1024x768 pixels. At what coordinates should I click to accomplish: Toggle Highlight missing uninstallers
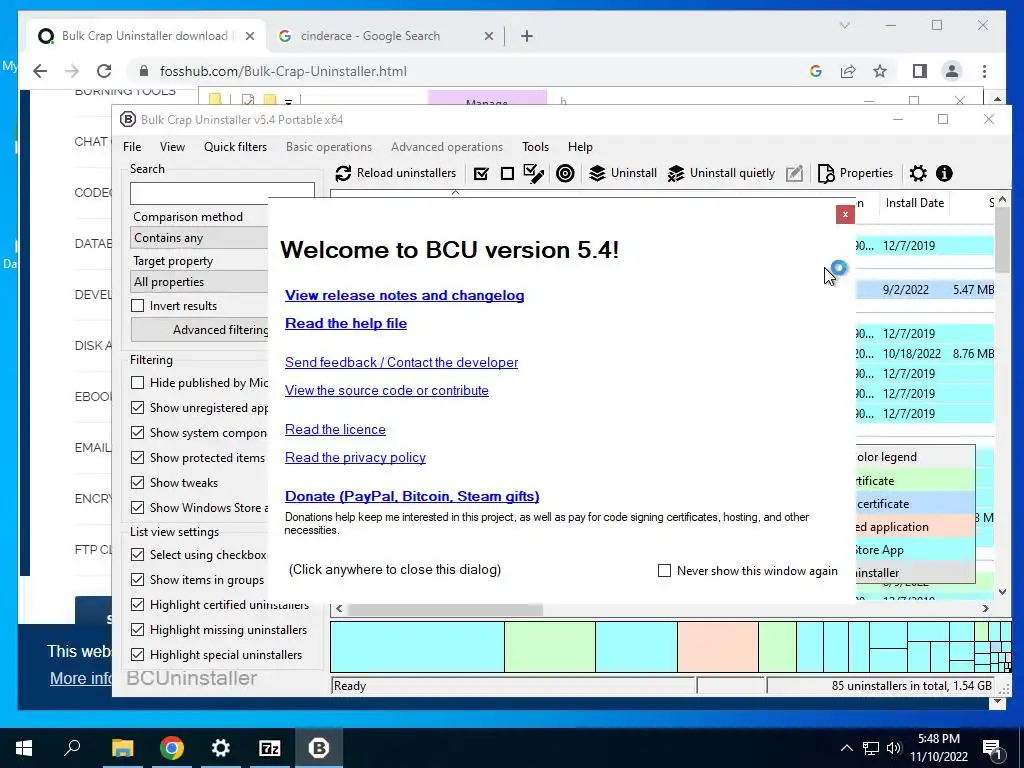point(137,630)
